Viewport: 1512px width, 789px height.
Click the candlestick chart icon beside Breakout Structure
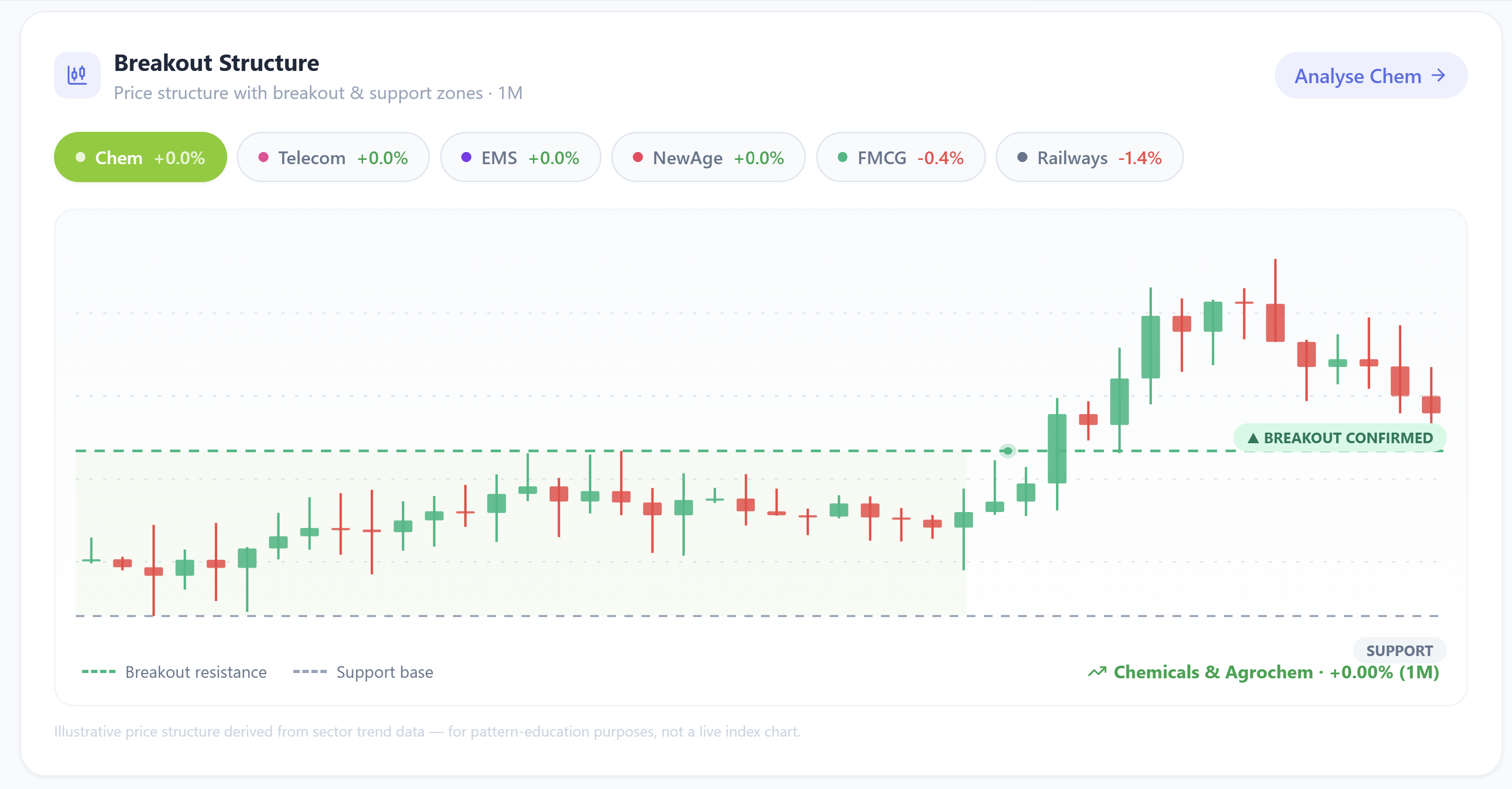tap(77, 75)
